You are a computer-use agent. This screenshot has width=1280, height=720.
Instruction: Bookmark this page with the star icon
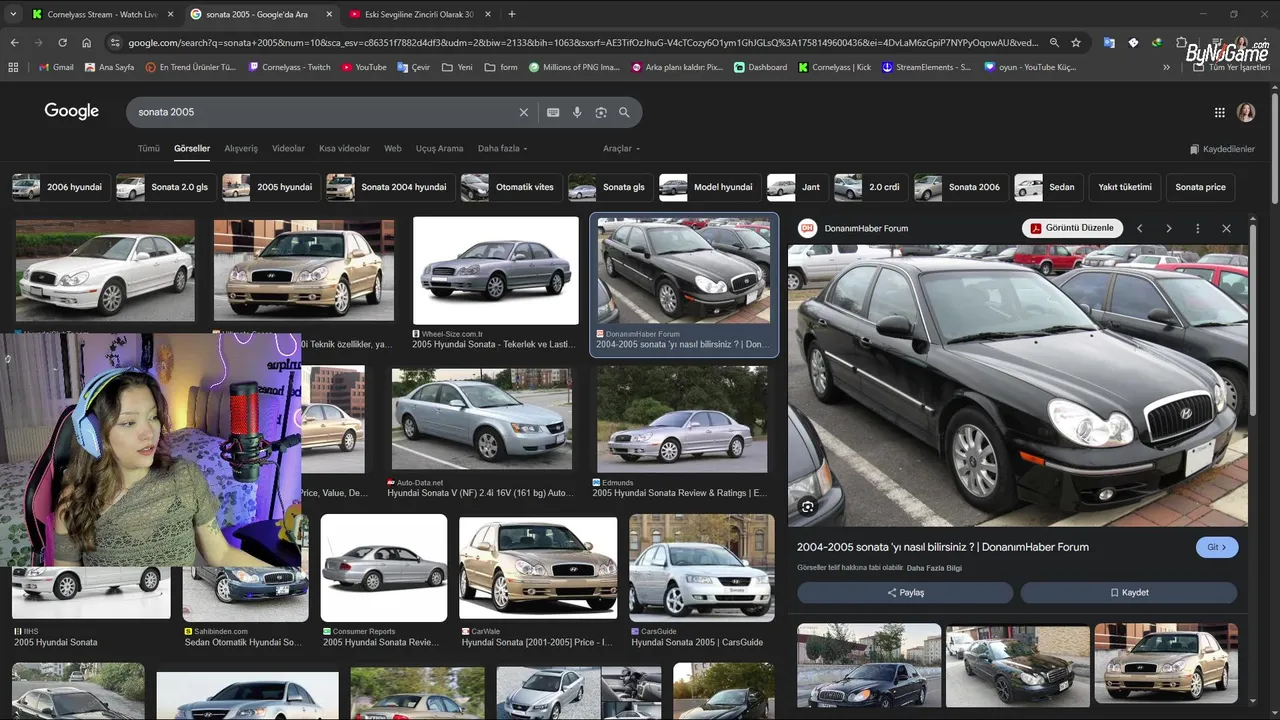coord(1076,43)
